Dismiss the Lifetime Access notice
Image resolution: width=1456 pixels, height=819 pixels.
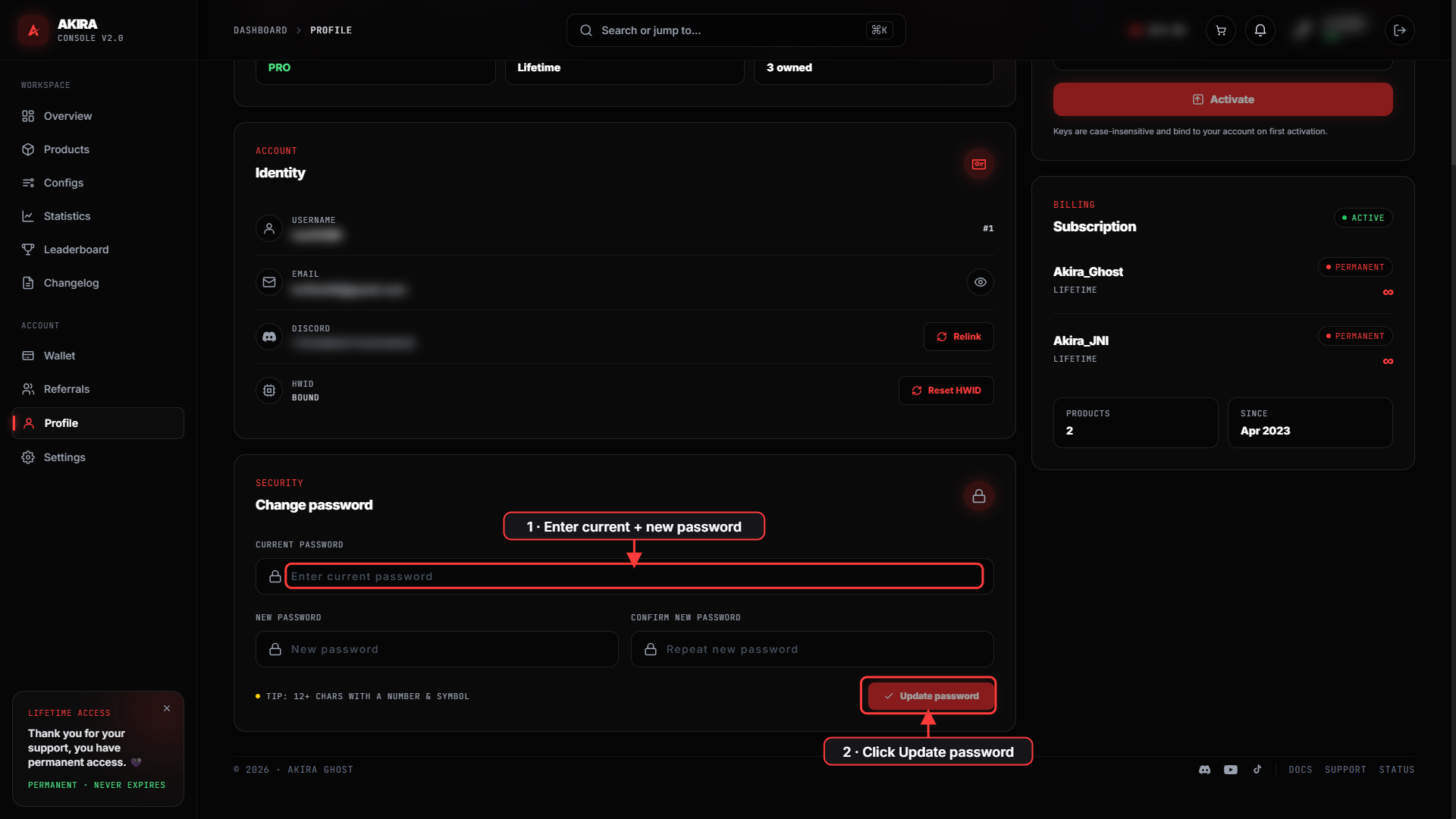(x=167, y=708)
